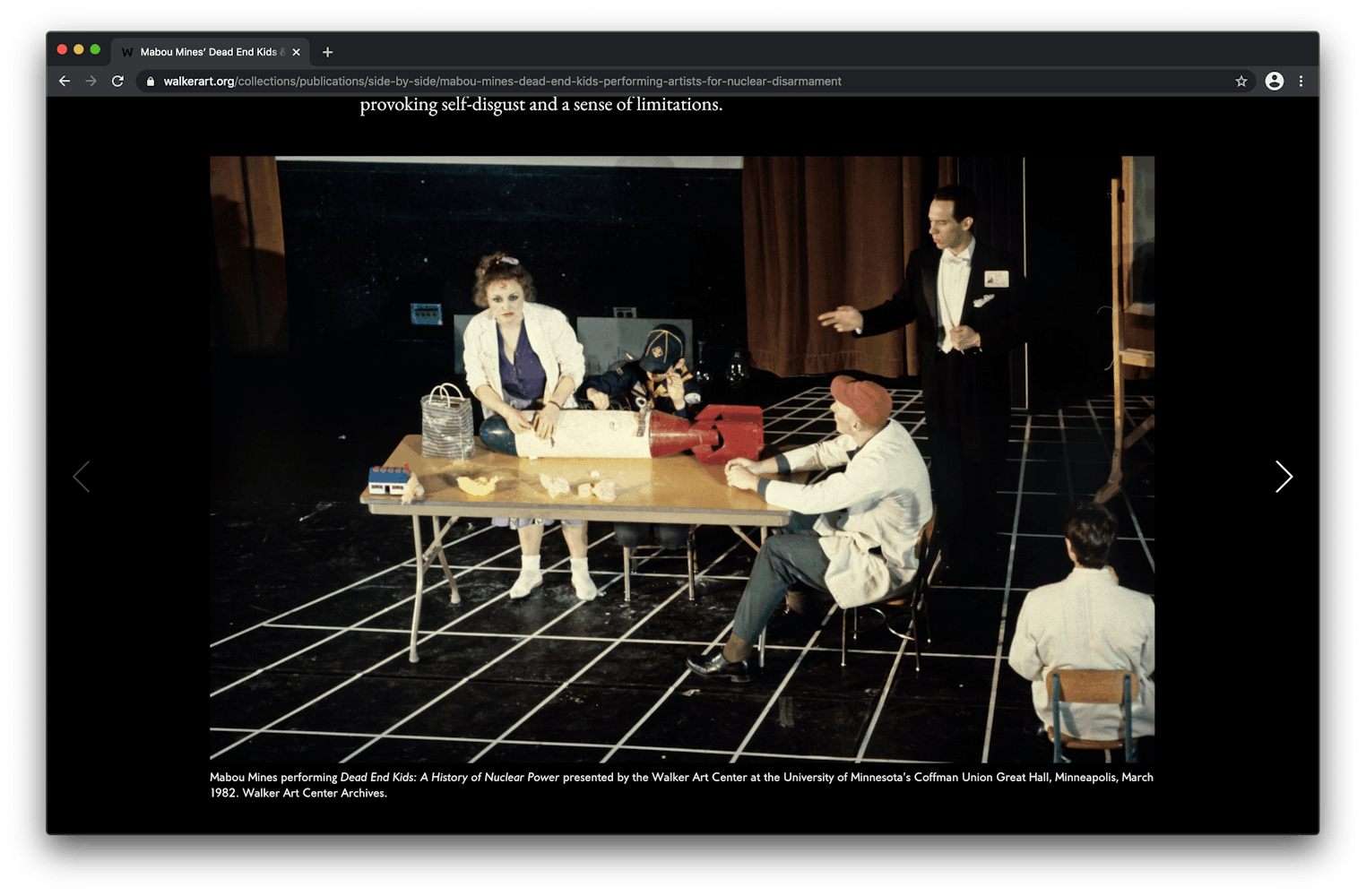Click the Walker 'W' favicon on the tab
Image resolution: width=1366 pixels, height=896 pixels.
coord(127,52)
